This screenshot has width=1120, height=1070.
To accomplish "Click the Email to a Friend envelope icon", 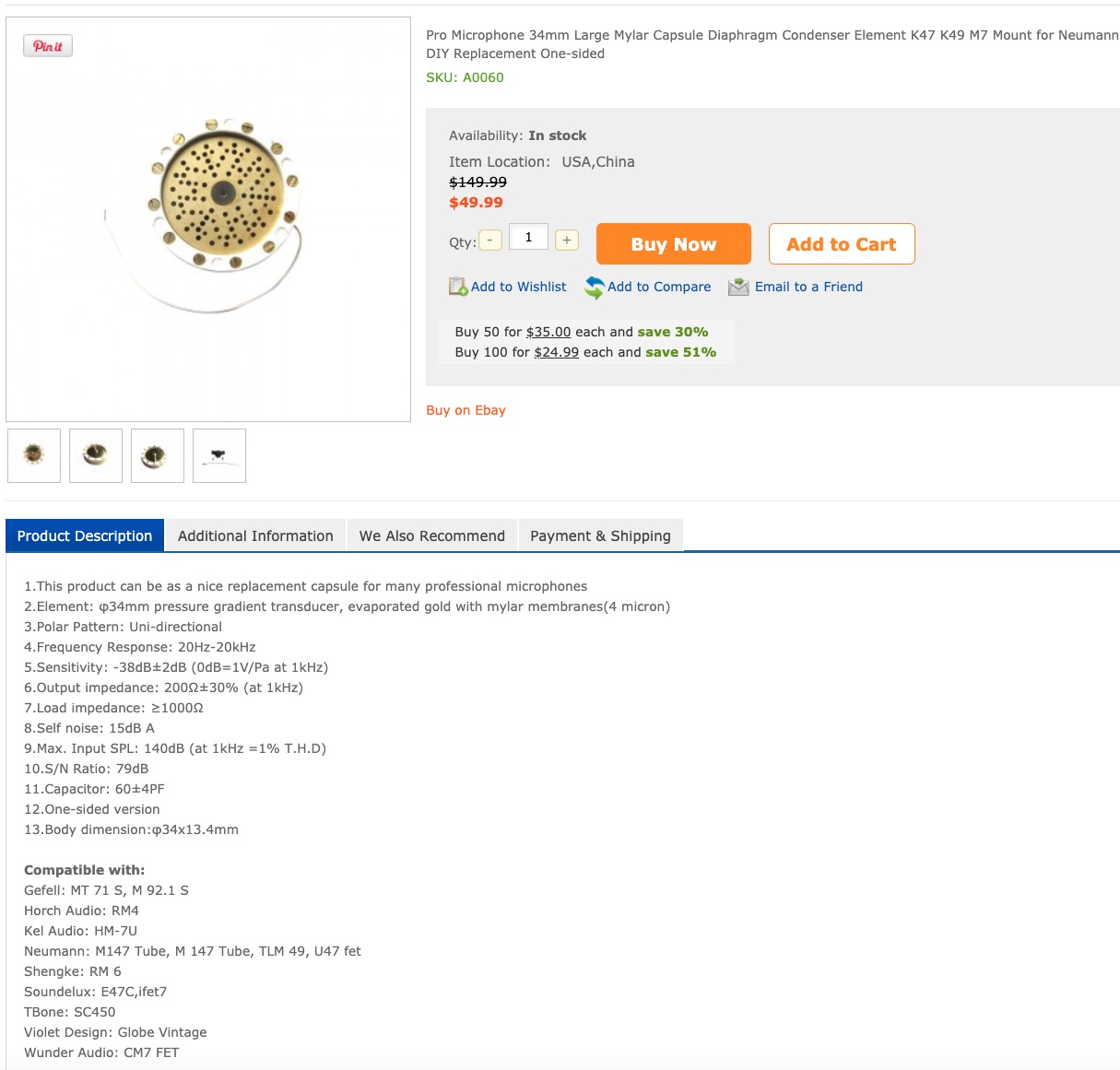I will coord(738,287).
